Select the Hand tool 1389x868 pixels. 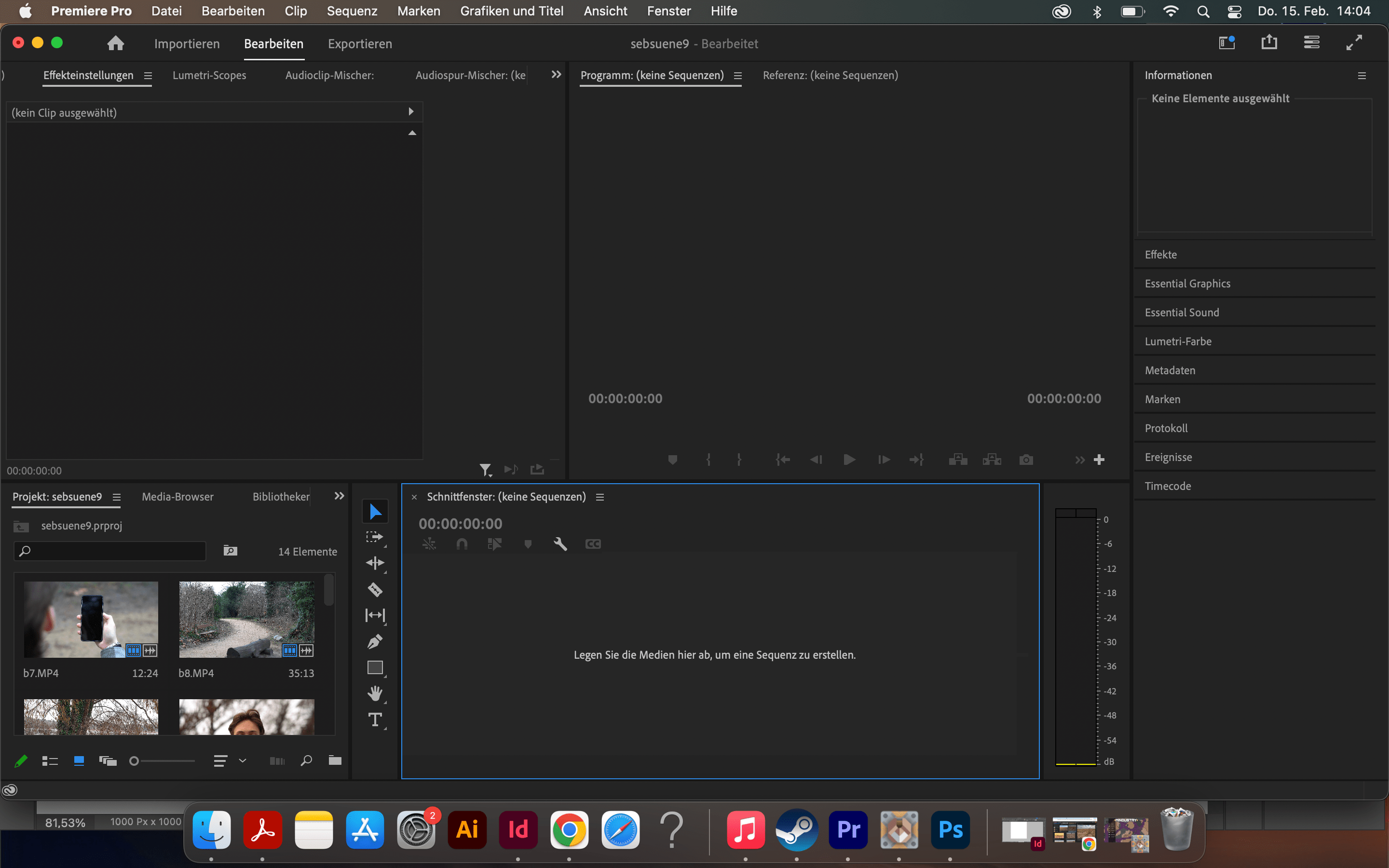click(375, 693)
